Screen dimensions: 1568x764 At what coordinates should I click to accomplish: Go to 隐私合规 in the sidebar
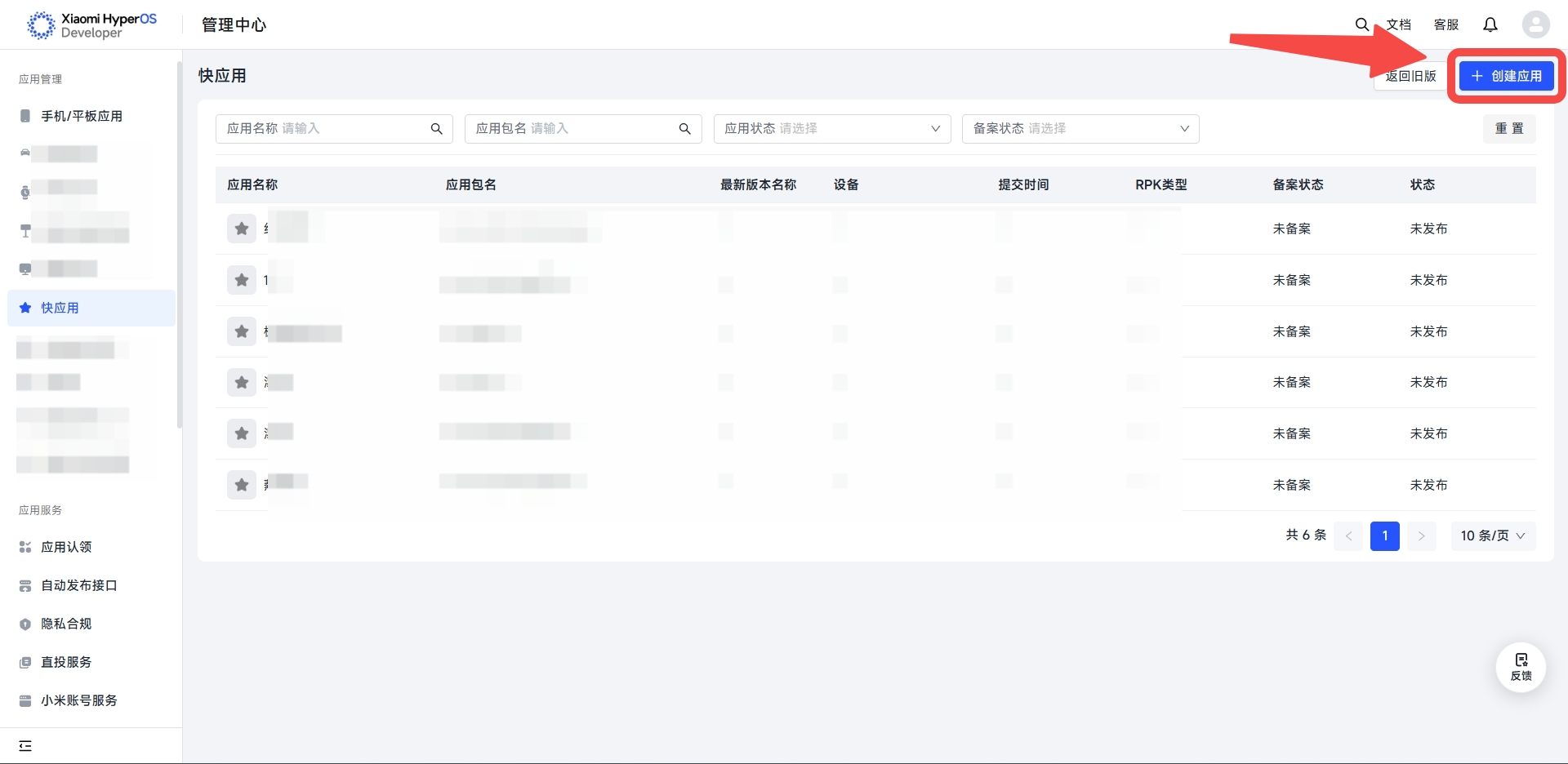(66, 624)
